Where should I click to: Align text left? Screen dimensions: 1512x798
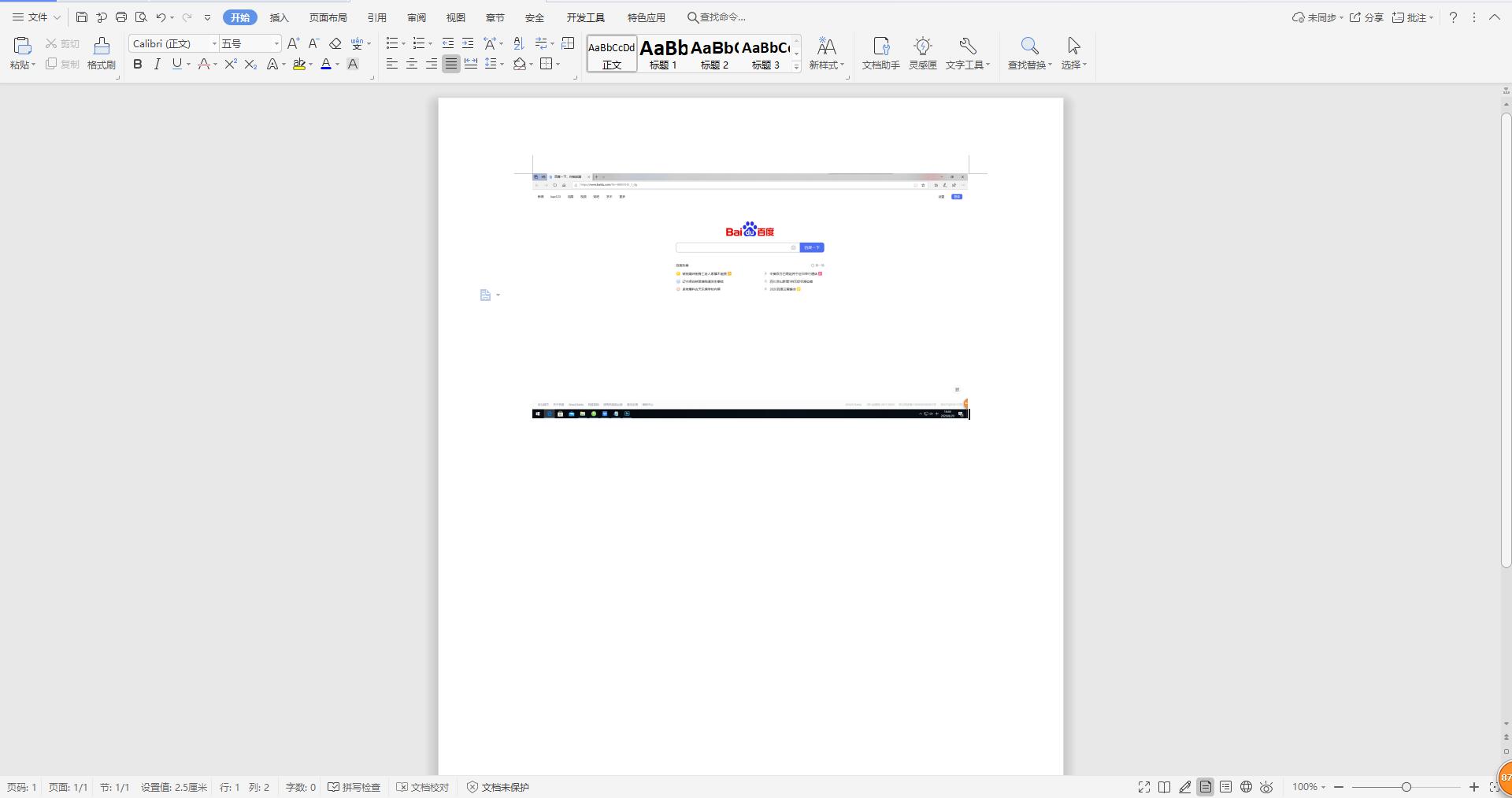point(391,64)
